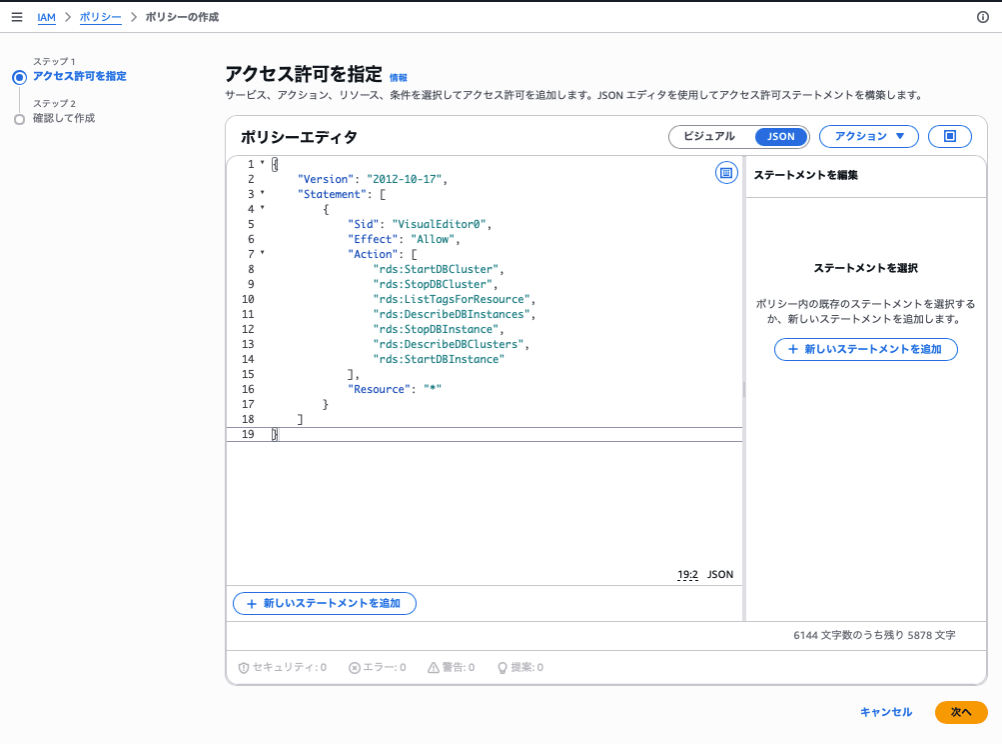Open the エラー findings indicator
1002x744 pixels.
tap(377, 667)
